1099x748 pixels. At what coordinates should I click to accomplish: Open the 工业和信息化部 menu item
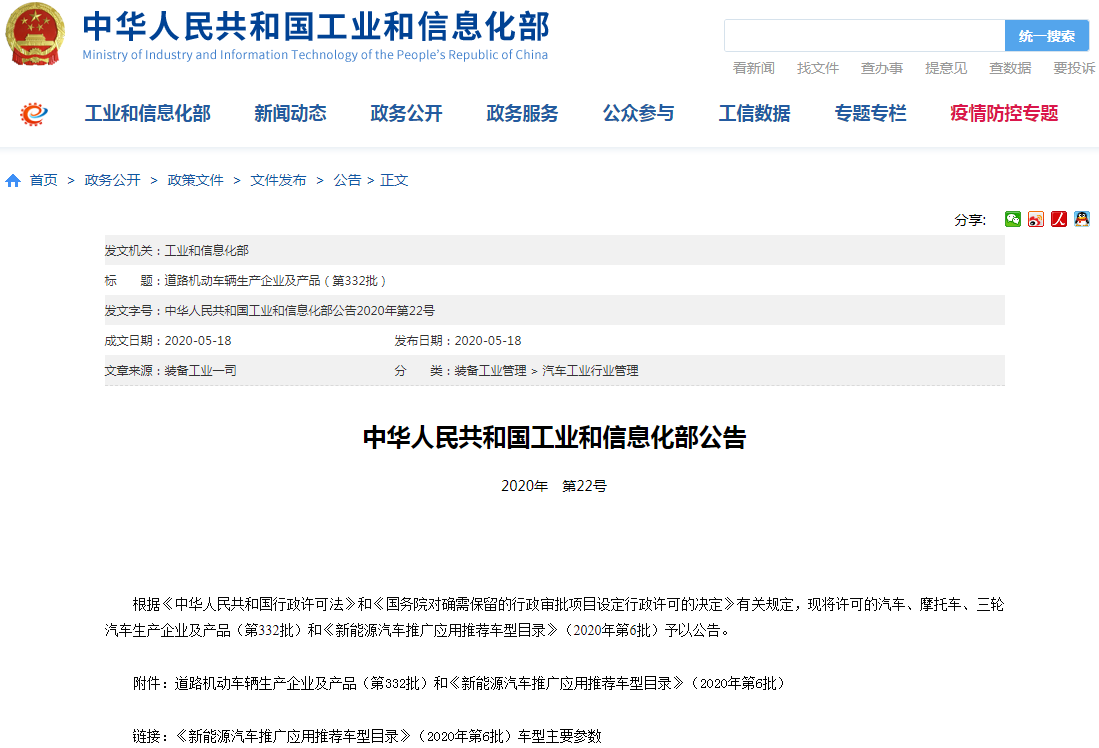point(148,114)
